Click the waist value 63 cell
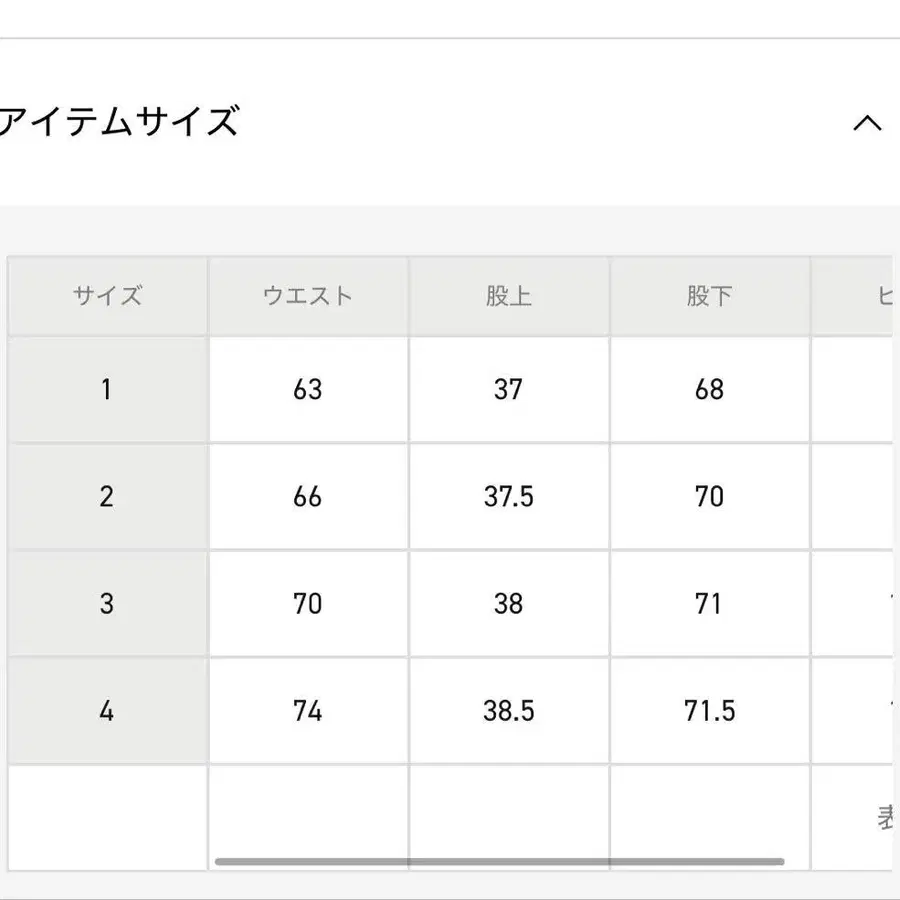Screen dimensions: 900x900 coord(307,389)
